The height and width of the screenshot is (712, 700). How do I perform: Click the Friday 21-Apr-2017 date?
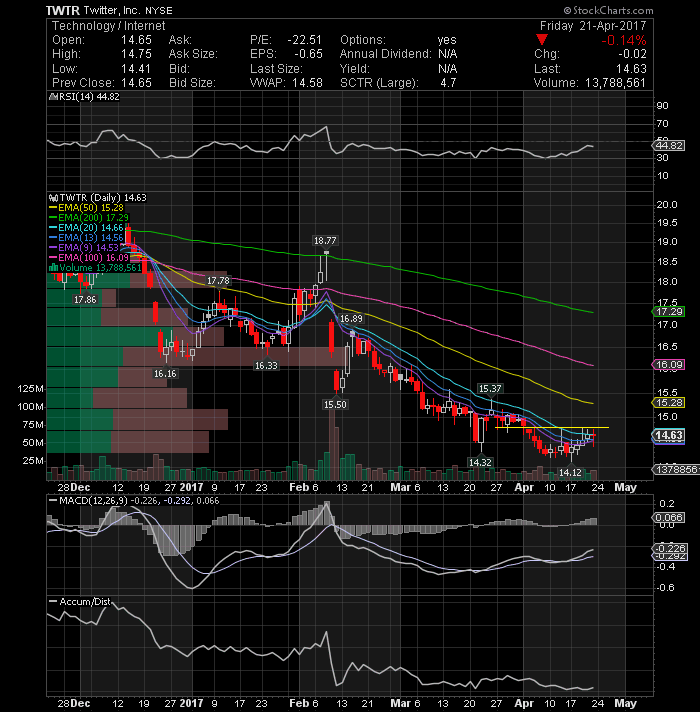pos(593,26)
